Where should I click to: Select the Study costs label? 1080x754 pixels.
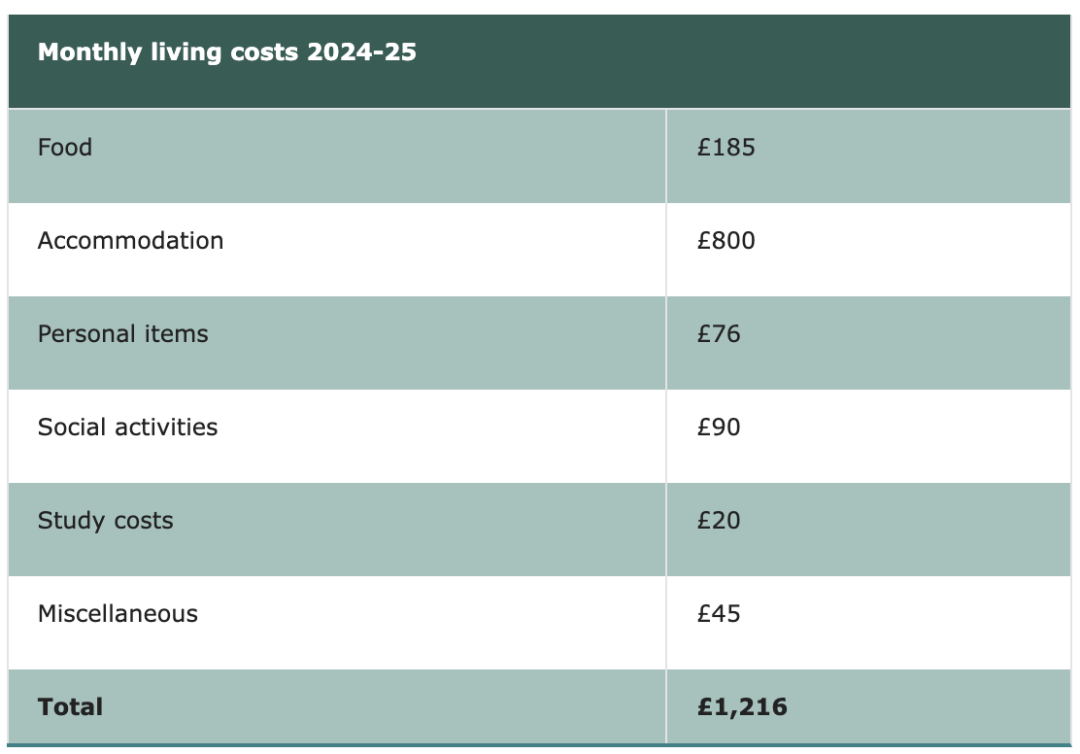tap(105, 521)
